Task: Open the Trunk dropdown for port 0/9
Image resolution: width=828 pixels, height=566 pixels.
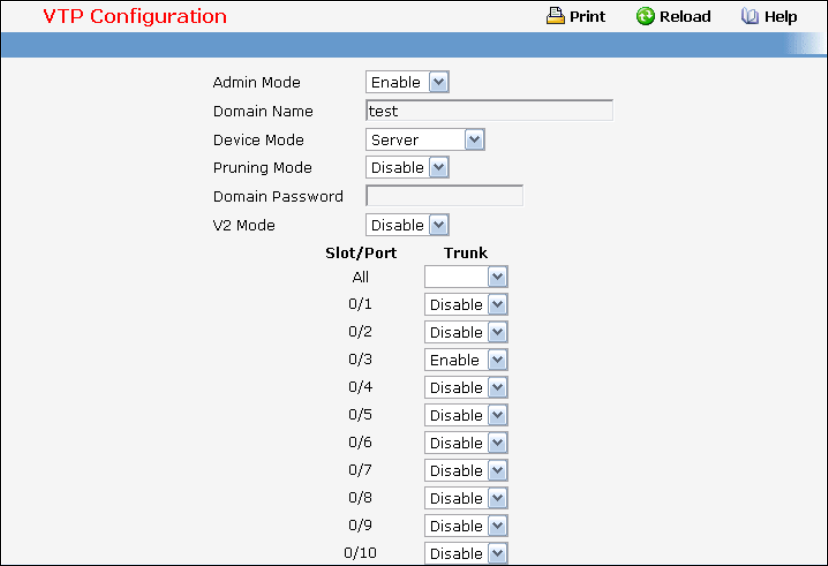Action: pyautogui.click(x=466, y=526)
